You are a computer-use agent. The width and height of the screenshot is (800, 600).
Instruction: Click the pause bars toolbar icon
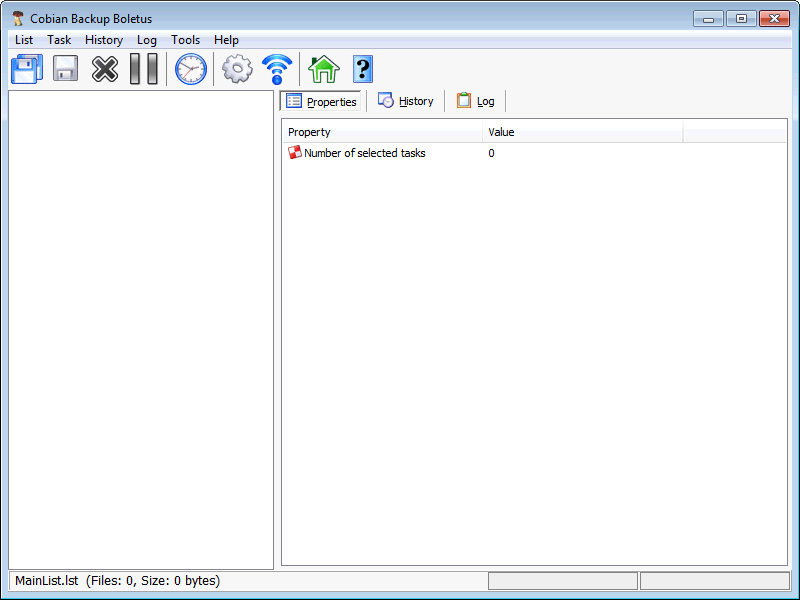click(x=144, y=69)
